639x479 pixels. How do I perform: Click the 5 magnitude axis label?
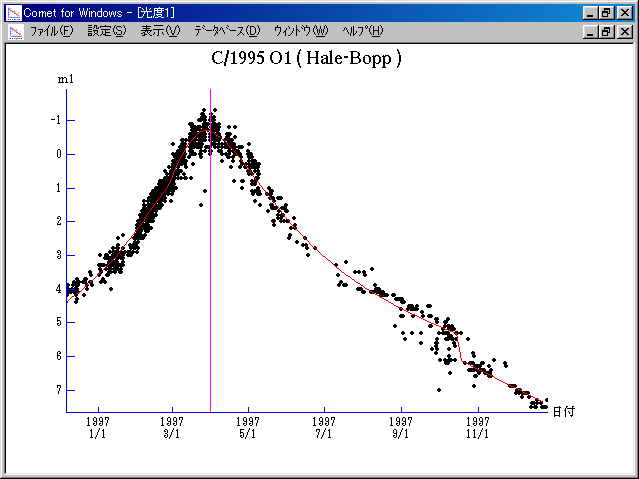coord(59,322)
